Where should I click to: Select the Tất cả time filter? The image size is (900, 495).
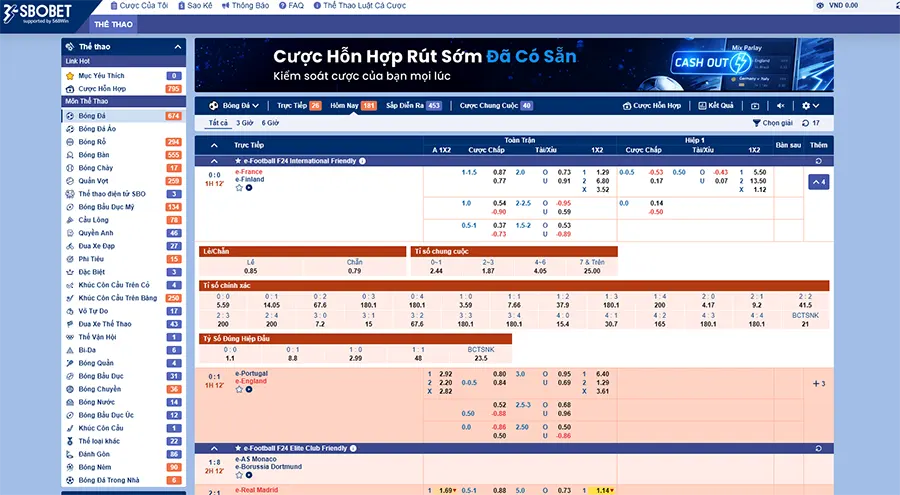click(218, 123)
